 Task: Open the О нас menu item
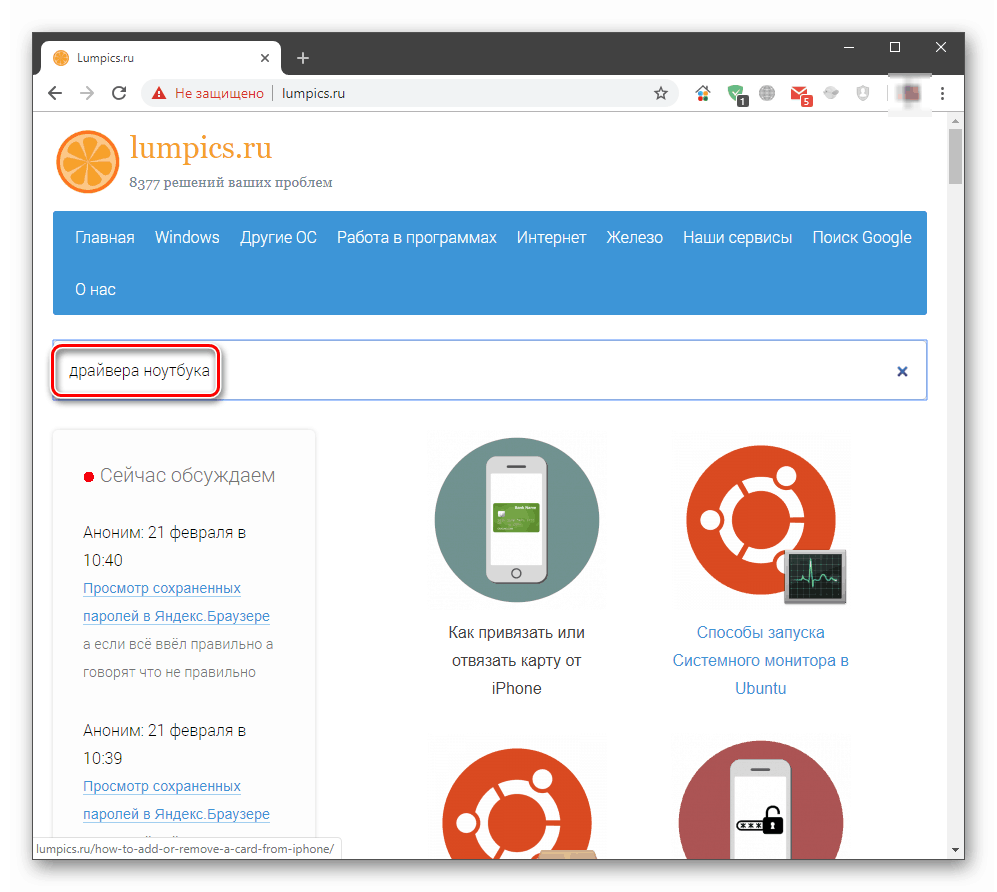95,289
